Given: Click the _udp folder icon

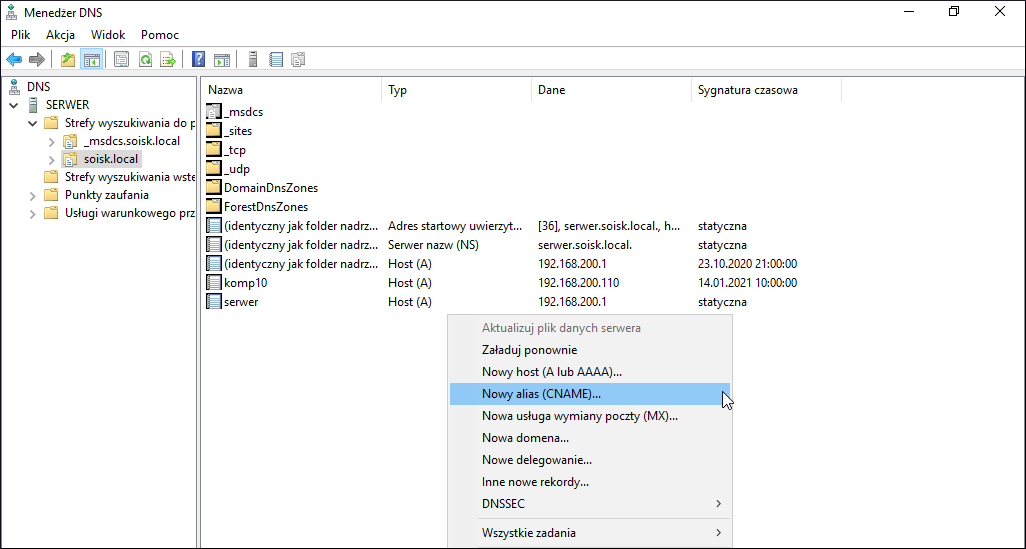Looking at the screenshot, I should coord(213,169).
